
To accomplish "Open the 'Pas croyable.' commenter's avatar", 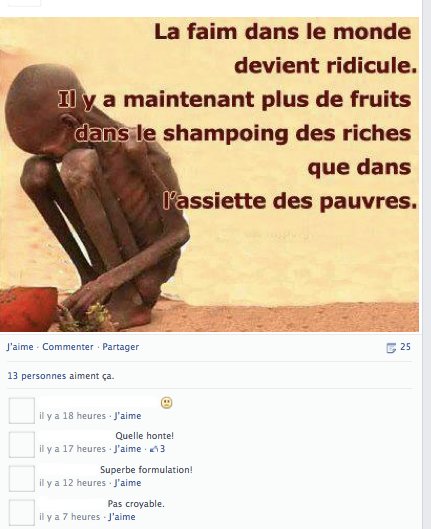I will 22,512.
